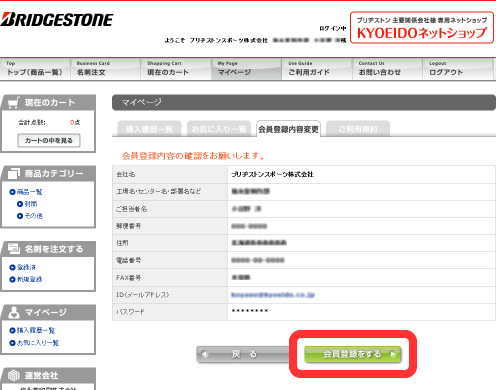Select the 会員登録内容変更 tab
496x390 pixels.
click(x=288, y=129)
